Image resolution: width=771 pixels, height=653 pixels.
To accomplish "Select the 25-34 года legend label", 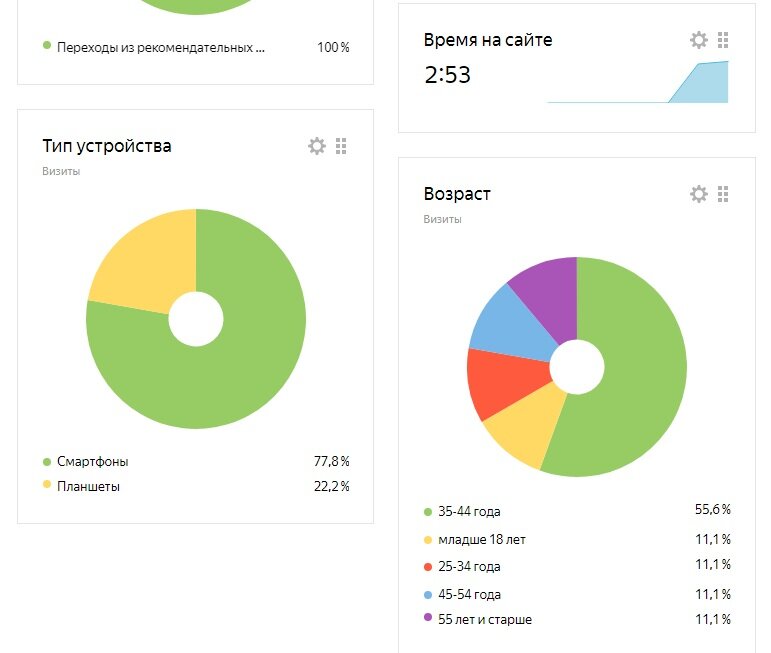I will click(x=469, y=566).
